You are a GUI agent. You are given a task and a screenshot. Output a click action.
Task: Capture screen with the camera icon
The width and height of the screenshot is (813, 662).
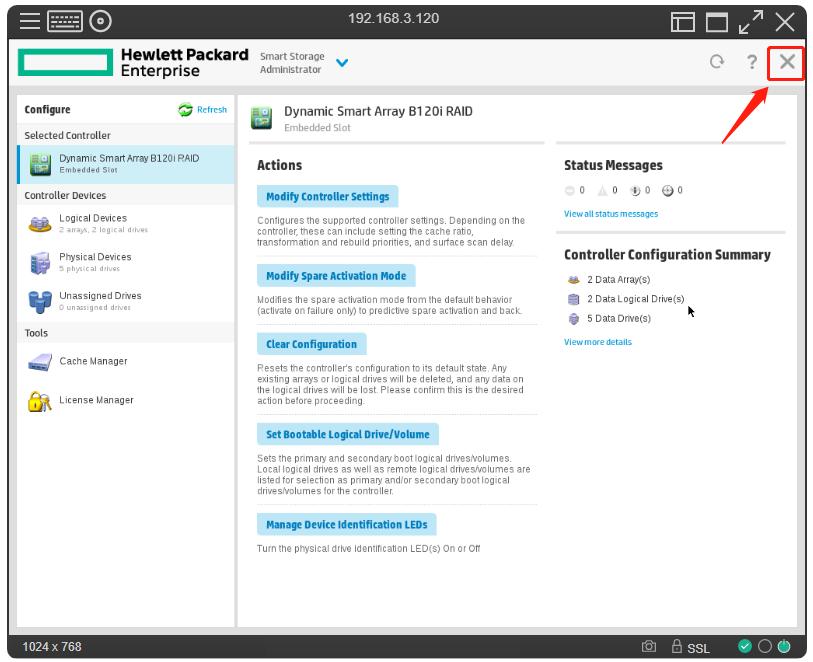pos(649,647)
